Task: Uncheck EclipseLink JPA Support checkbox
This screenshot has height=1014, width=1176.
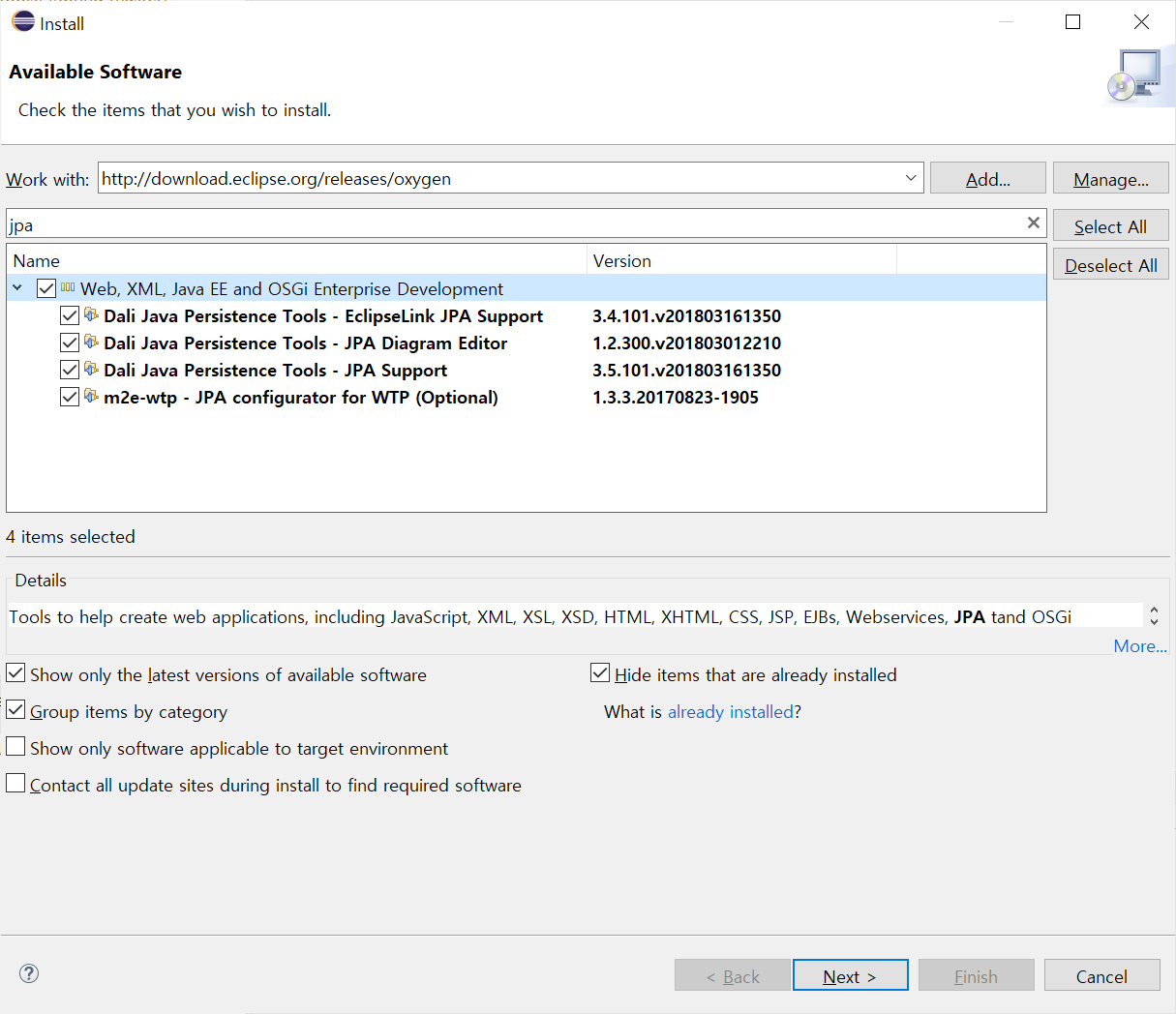Action: click(70, 315)
